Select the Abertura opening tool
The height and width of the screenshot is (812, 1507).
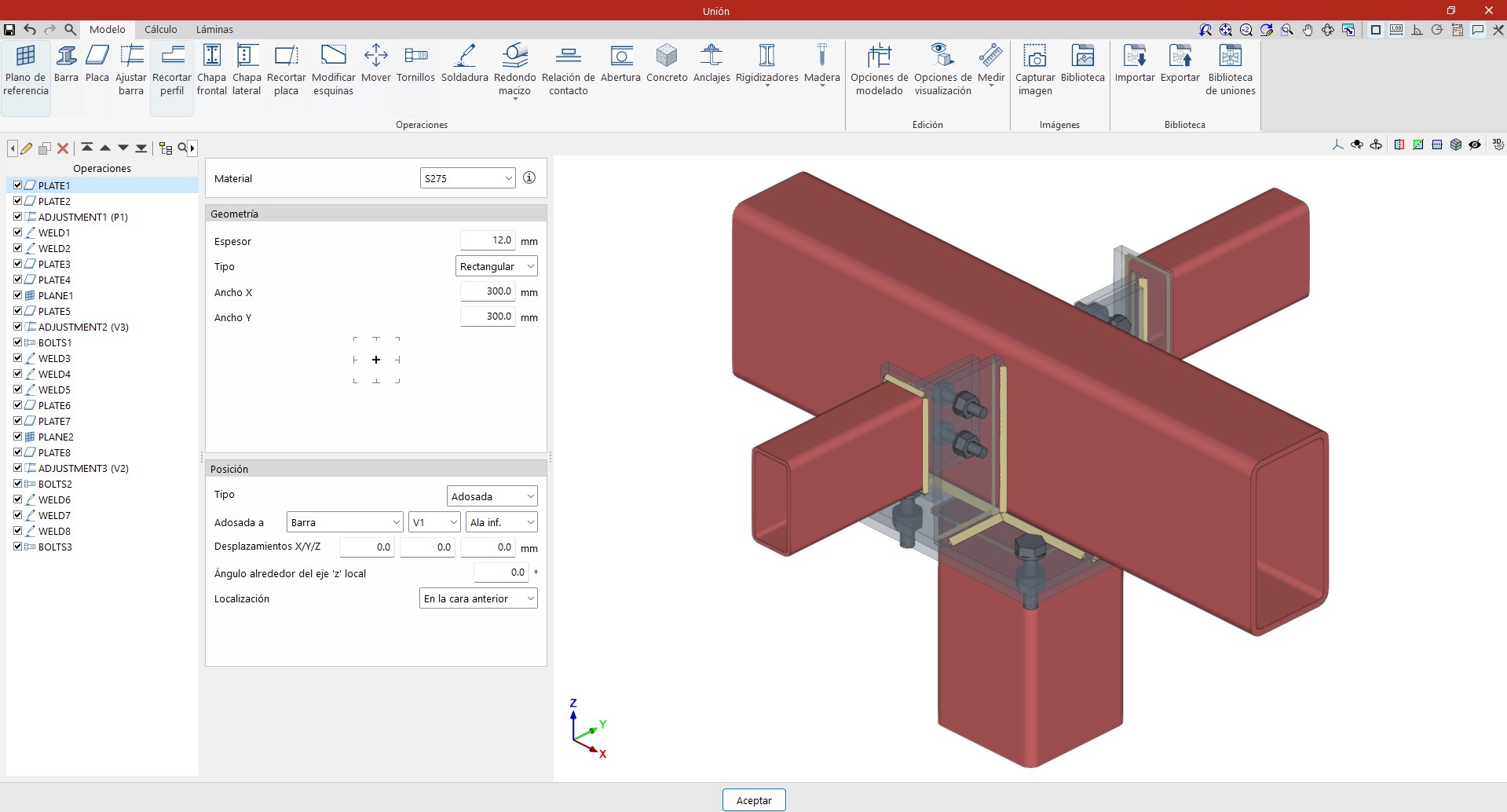(621, 64)
